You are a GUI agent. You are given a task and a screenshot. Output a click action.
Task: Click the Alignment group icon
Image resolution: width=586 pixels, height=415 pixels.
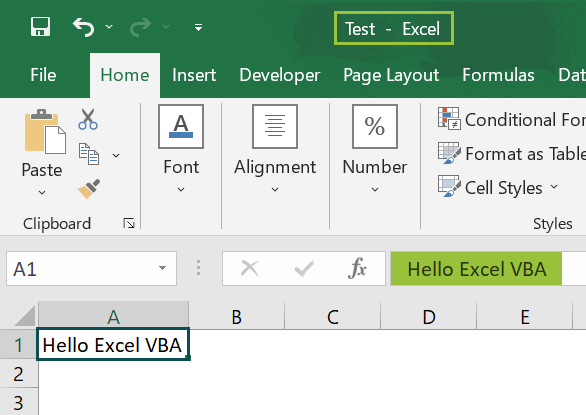(275, 126)
